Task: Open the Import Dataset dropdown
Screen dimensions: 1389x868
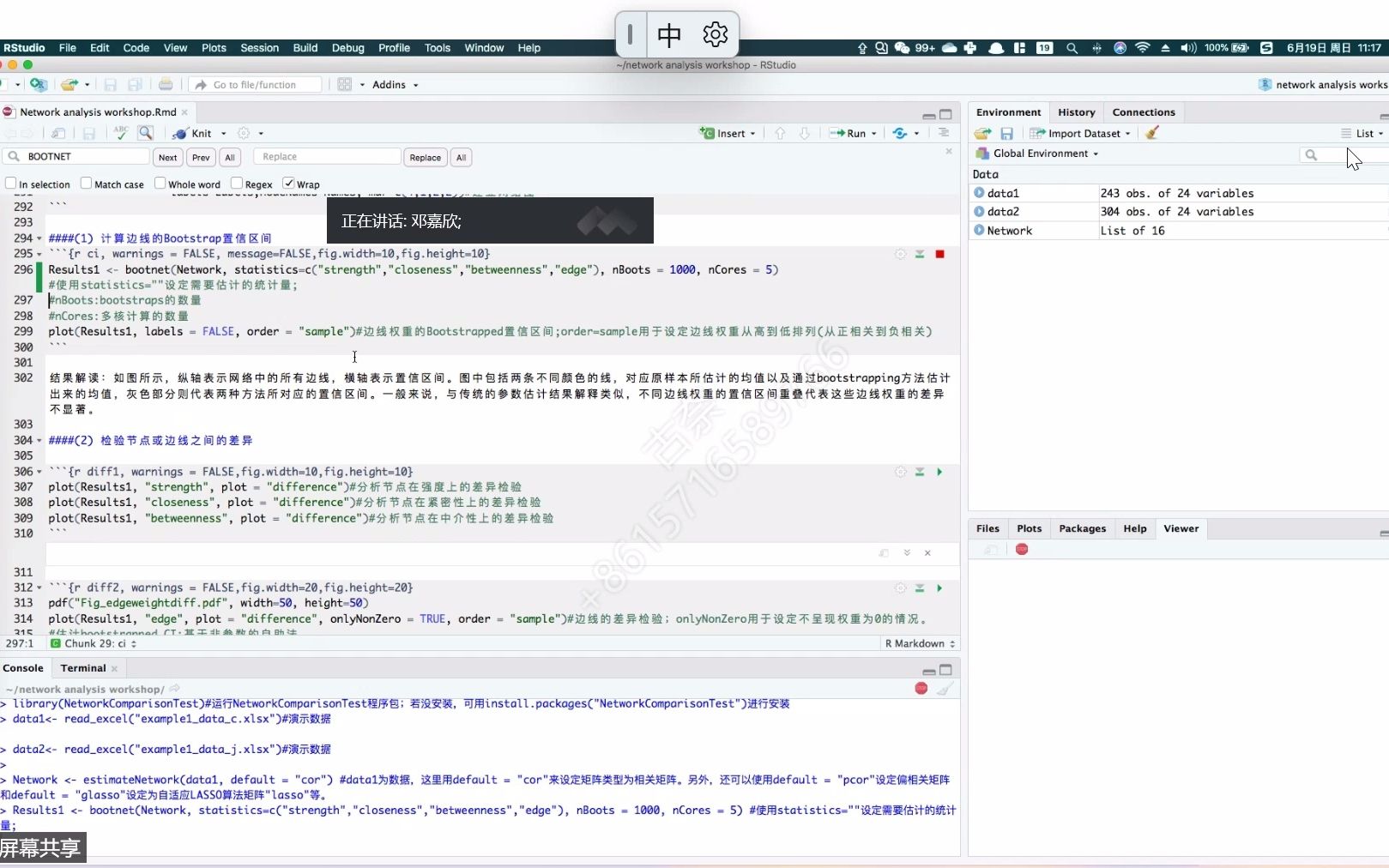Action: (x=1080, y=133)
